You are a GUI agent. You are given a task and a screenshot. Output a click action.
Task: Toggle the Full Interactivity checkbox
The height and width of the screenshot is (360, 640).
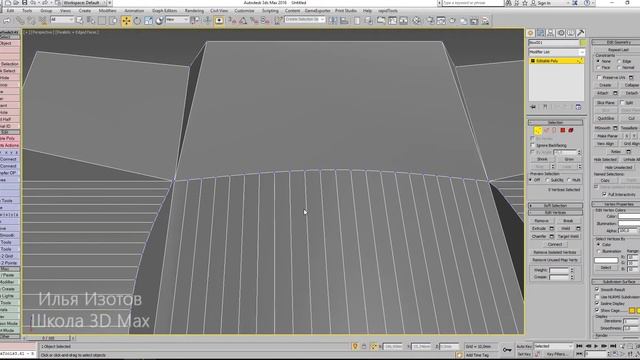click(604, 194)
